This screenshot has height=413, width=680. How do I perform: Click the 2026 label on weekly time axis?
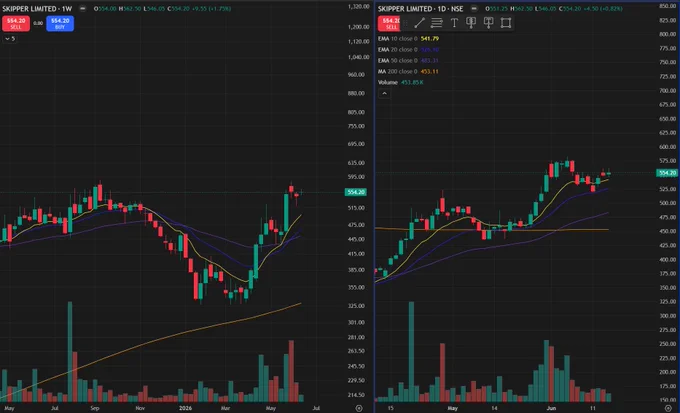185,408
